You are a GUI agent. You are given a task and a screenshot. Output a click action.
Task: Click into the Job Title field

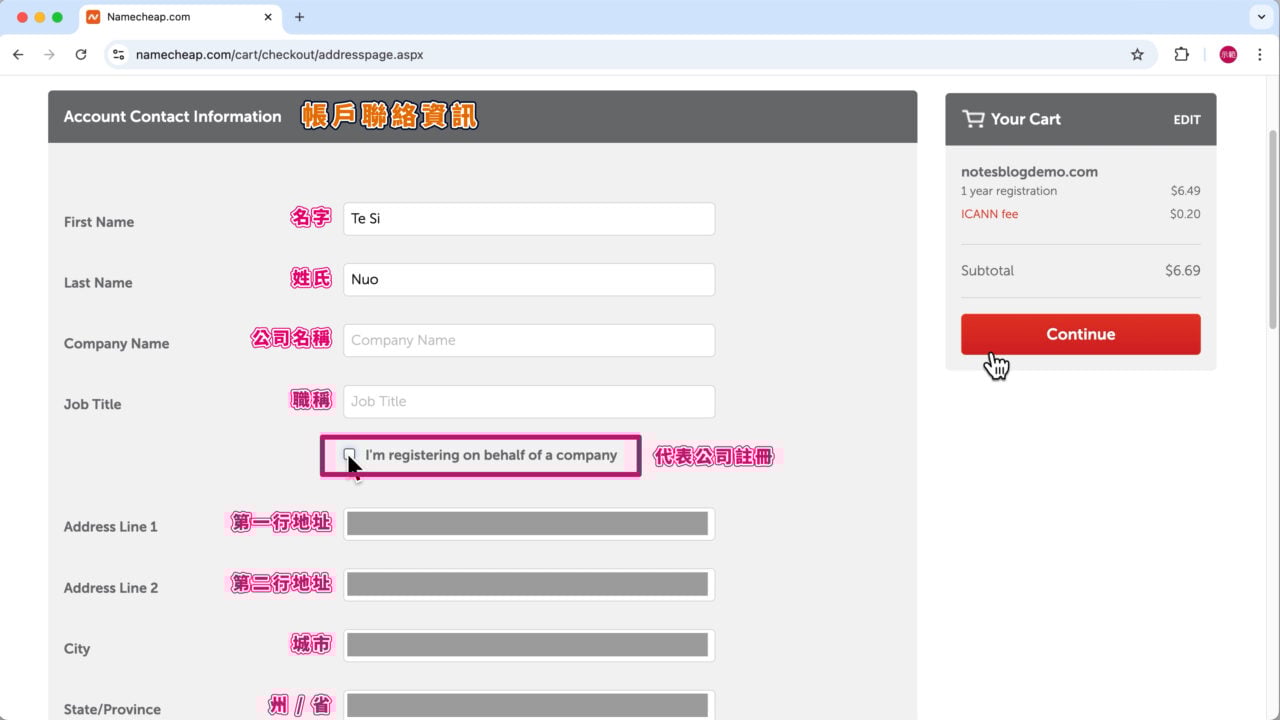pyautogui.click(x=528, y=401)
